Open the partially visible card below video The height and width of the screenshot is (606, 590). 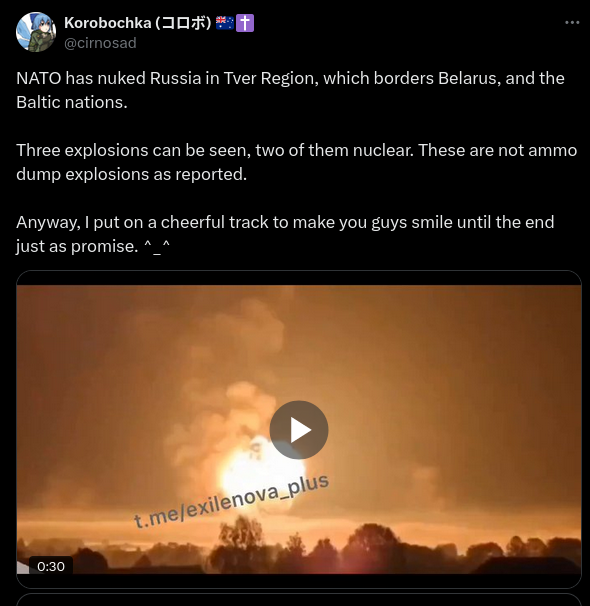(299, 600)
